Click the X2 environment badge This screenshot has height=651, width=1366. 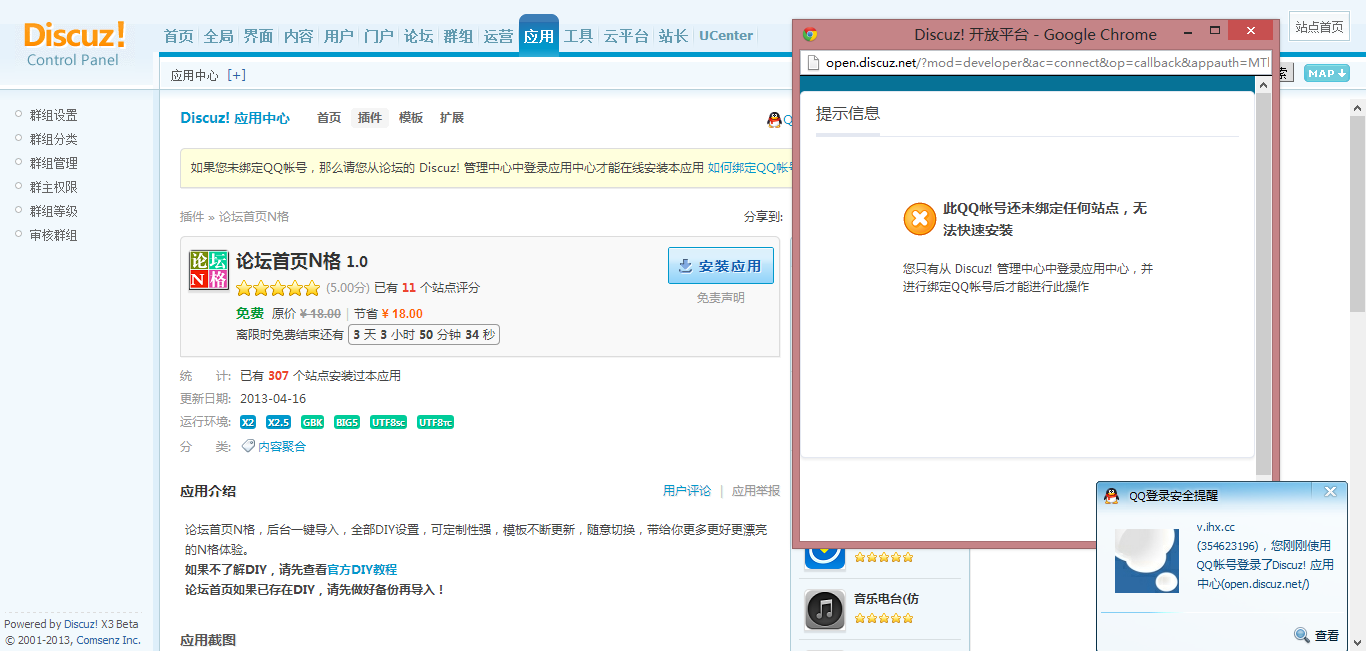click(248, 422)
